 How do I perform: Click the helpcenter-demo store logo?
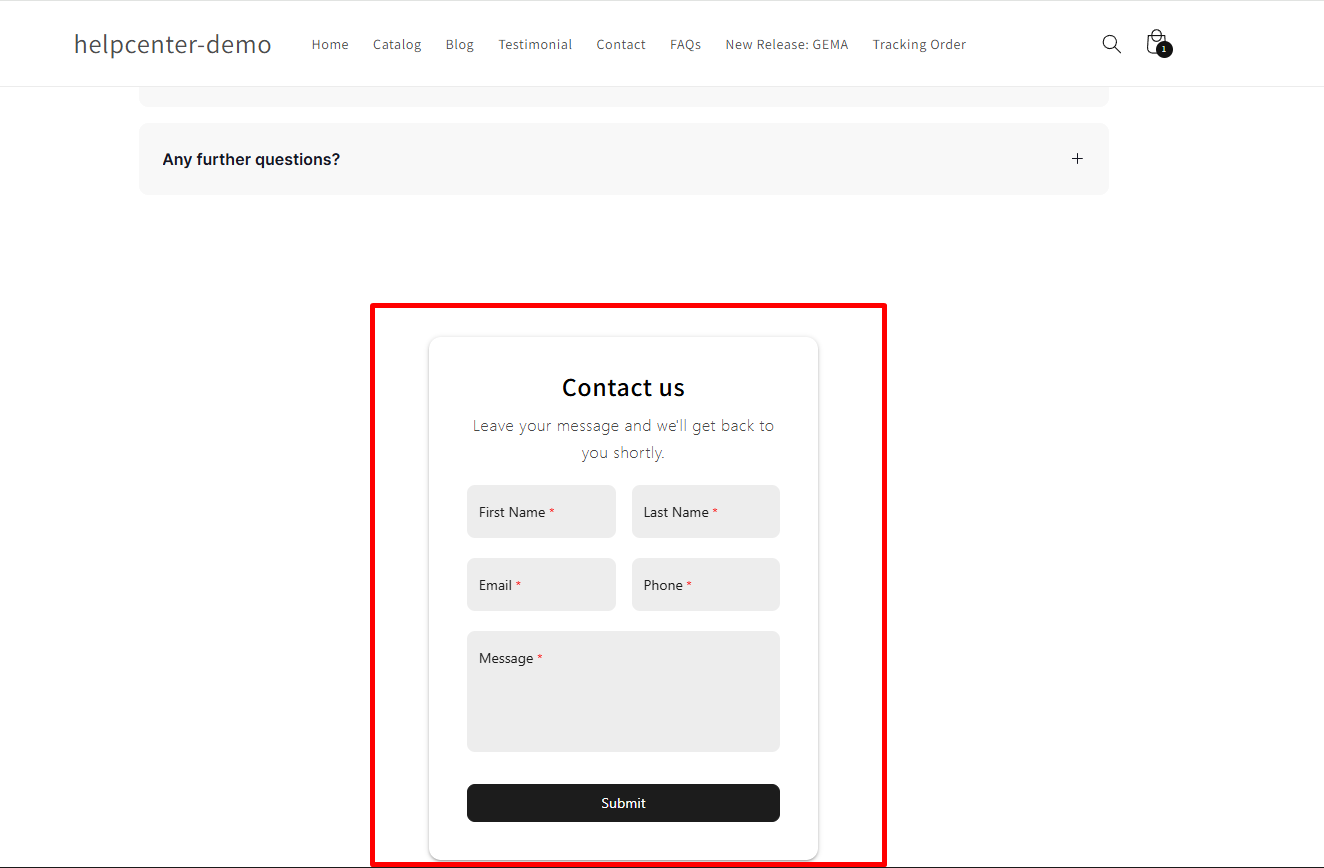coord(173,44)
